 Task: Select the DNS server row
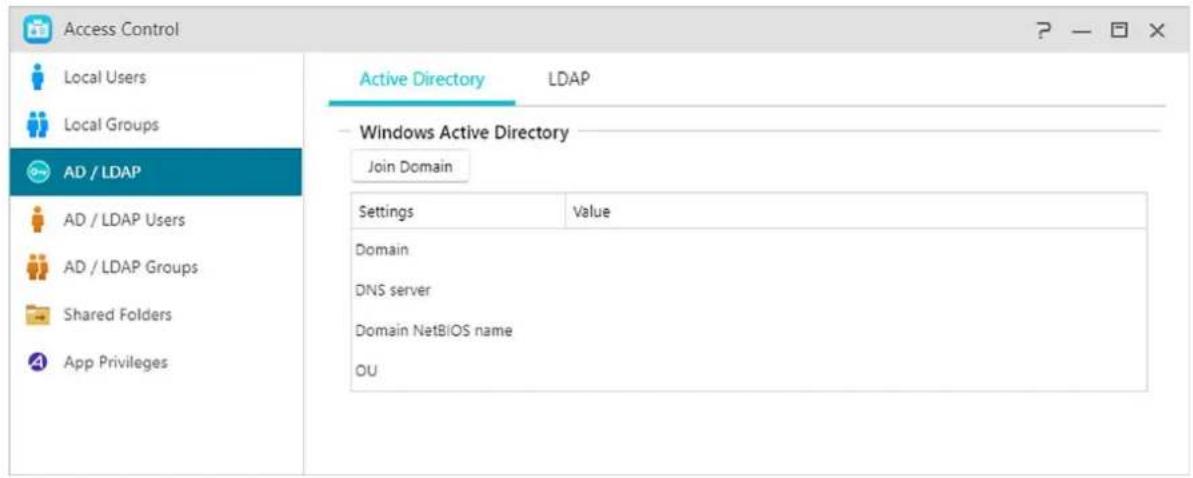pyautogui.click(x=749, y=291)
